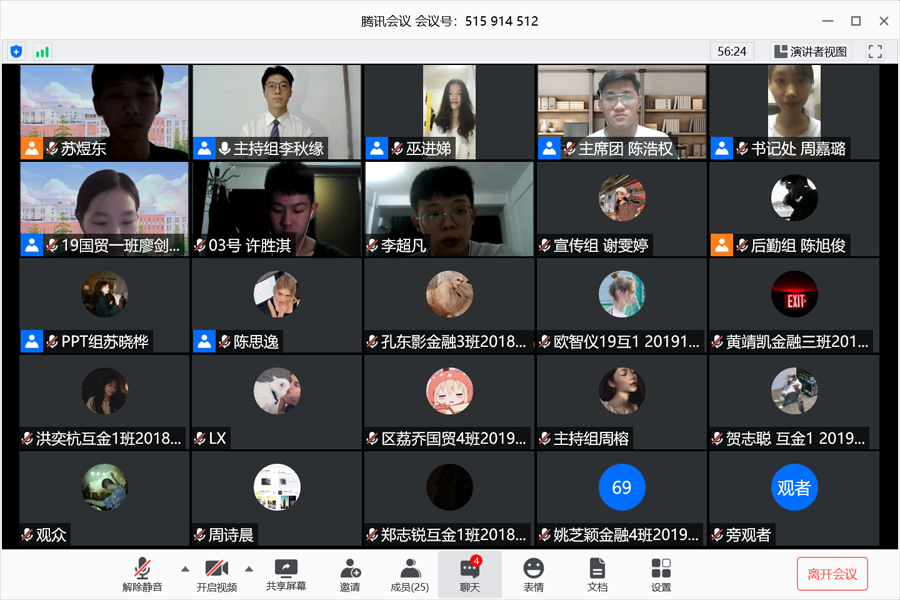The height and width of the screenshot is (600, 900).
Task: Expand audio options arrow beside 解除静音
Action: (185, 569)
